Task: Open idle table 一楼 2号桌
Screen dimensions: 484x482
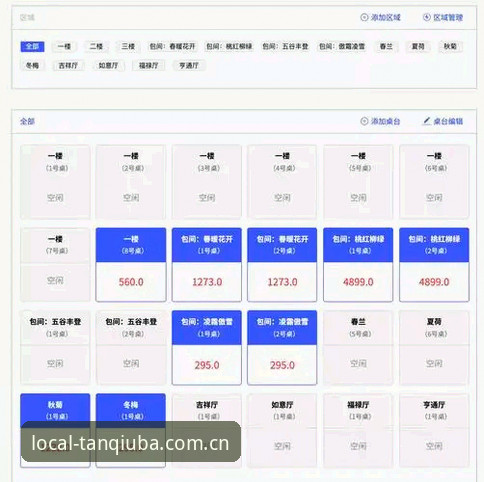Action: point(131,182)
